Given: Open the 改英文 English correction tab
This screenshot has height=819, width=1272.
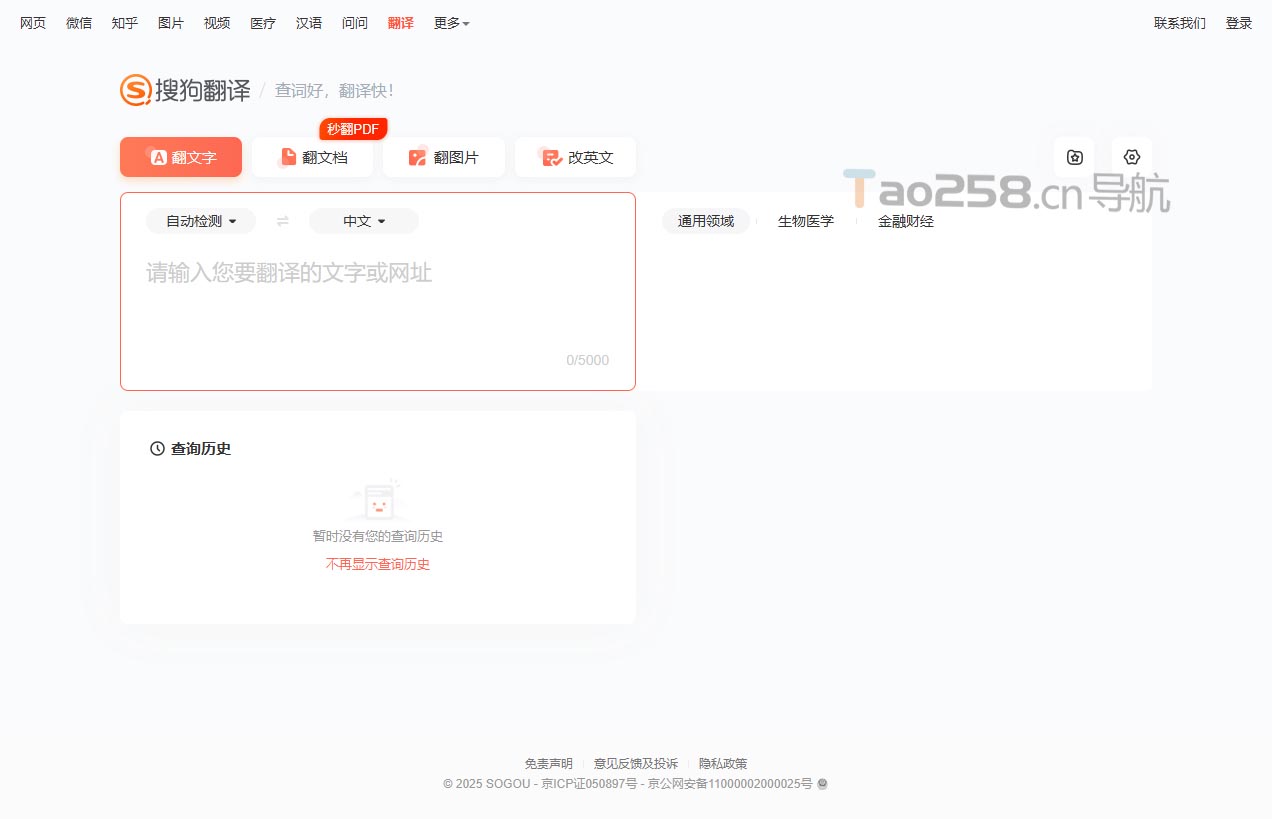Looking at the screenshot, I should coord(575,157).
